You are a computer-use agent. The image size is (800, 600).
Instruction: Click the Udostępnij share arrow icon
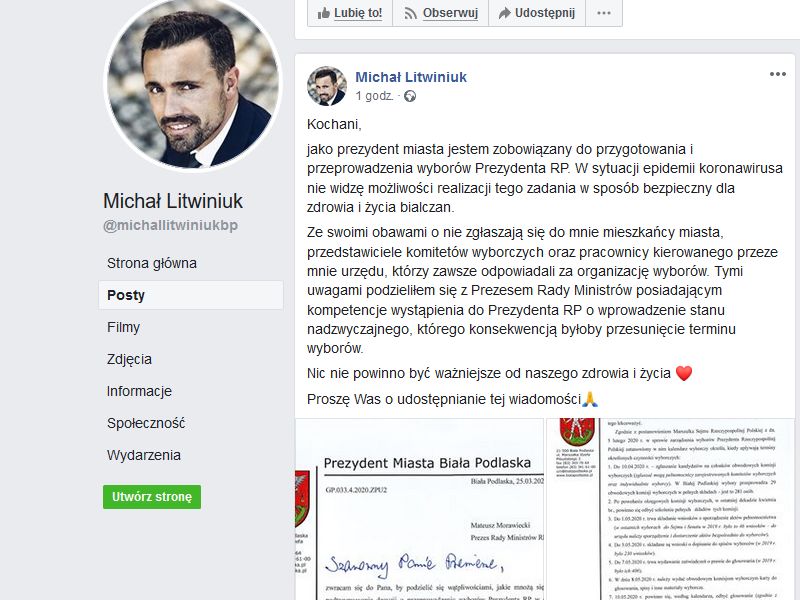505,13
